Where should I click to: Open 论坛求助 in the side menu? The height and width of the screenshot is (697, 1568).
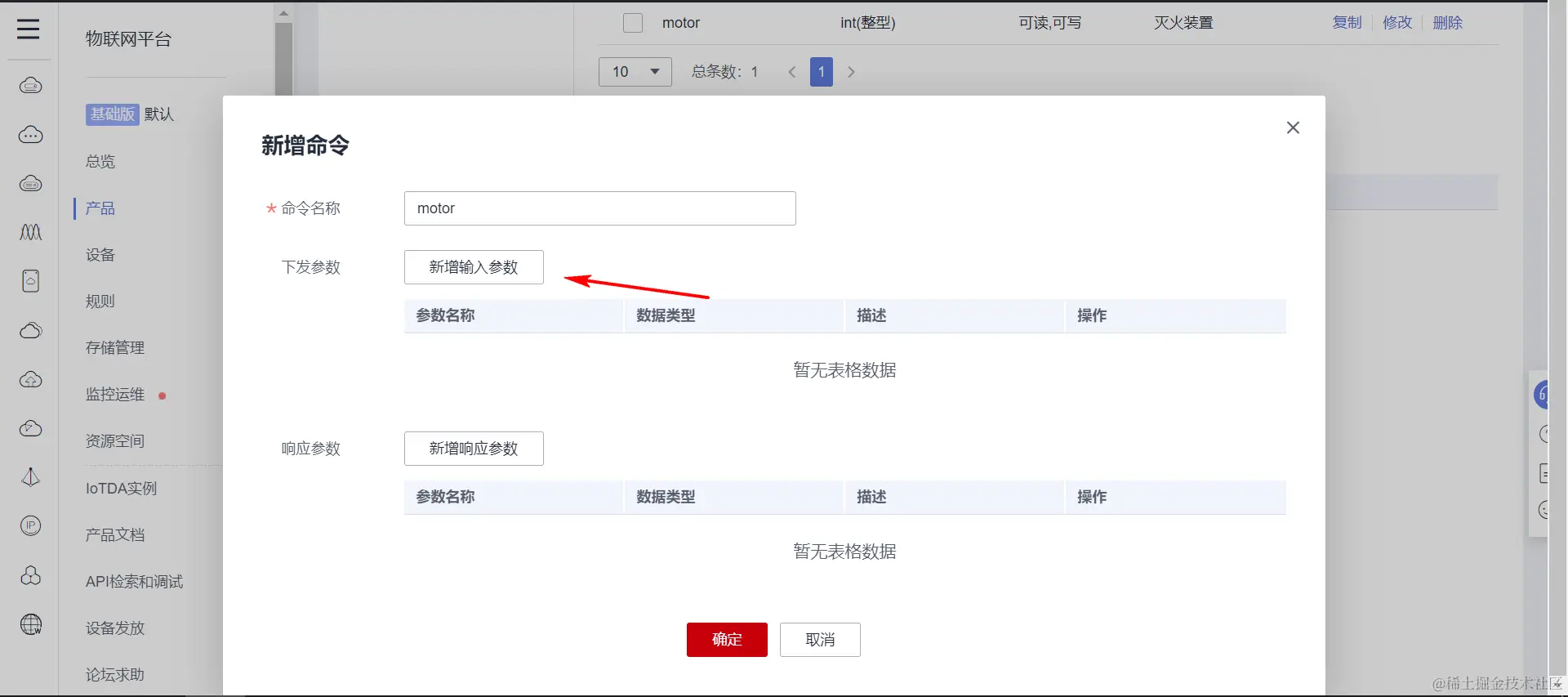(115, 675)
